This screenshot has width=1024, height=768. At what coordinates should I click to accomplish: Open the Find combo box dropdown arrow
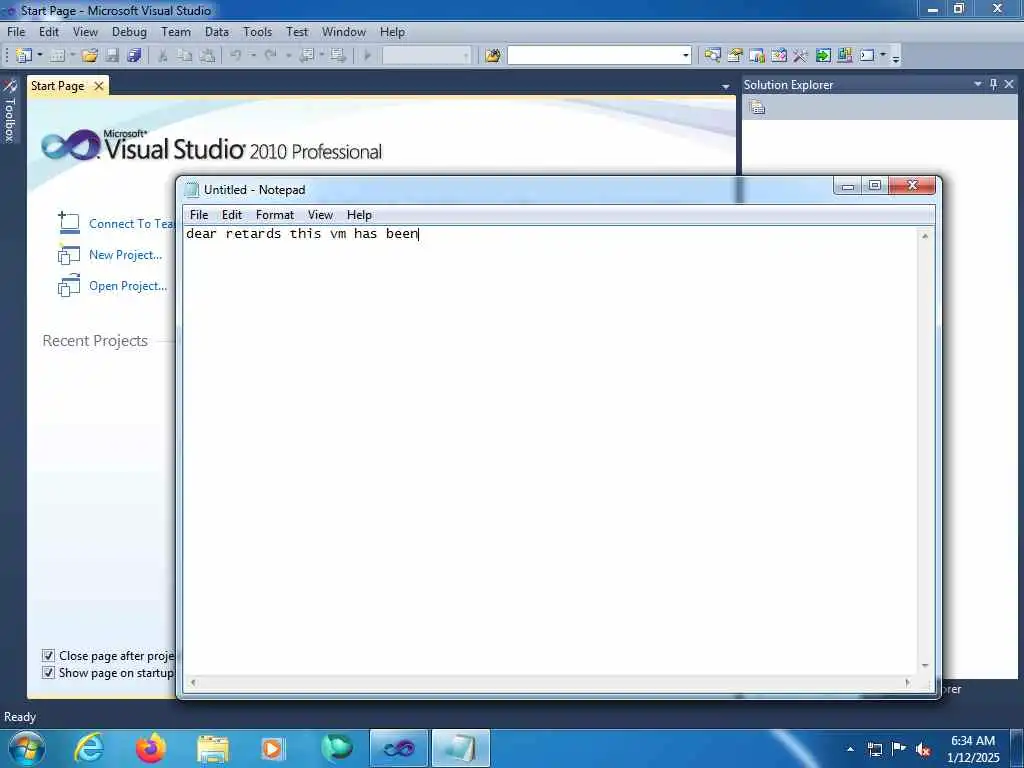pyautogui.click(x=685, y=56)
